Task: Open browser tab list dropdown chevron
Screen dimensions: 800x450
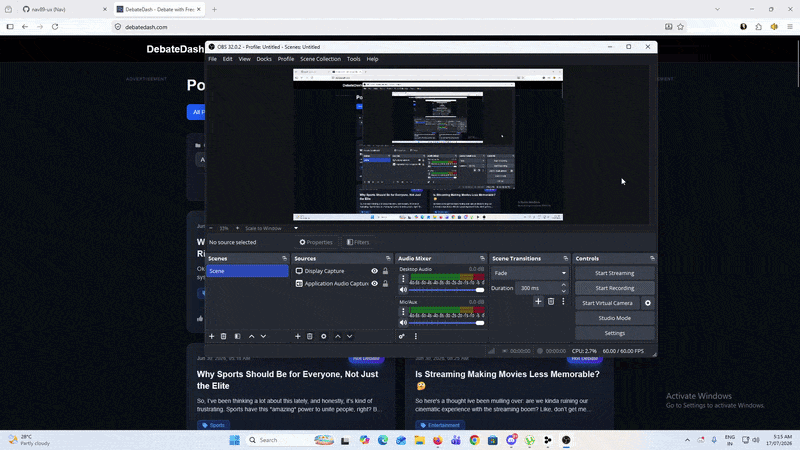Action: (x=717, y=9)
